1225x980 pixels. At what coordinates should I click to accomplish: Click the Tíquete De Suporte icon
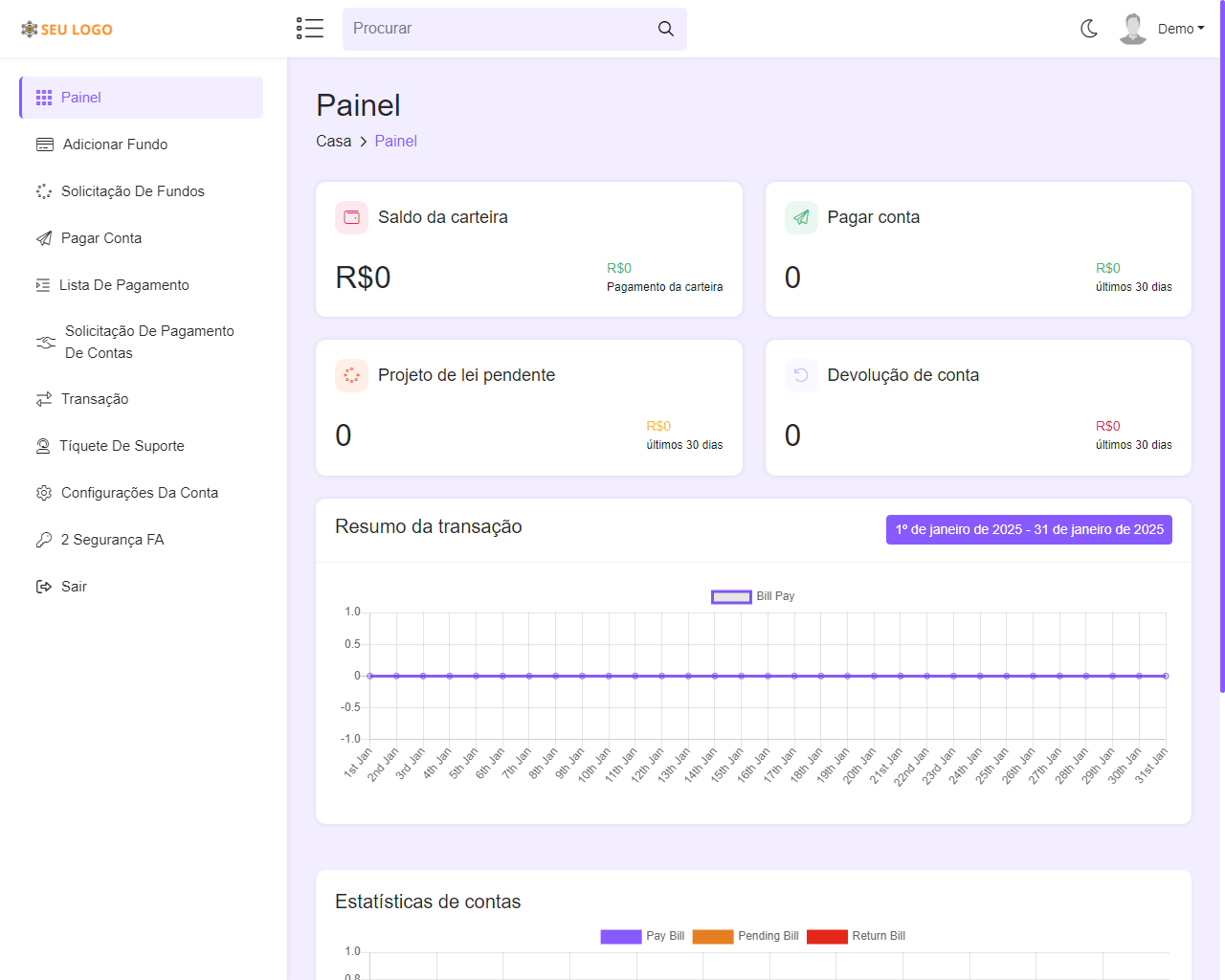43,446
